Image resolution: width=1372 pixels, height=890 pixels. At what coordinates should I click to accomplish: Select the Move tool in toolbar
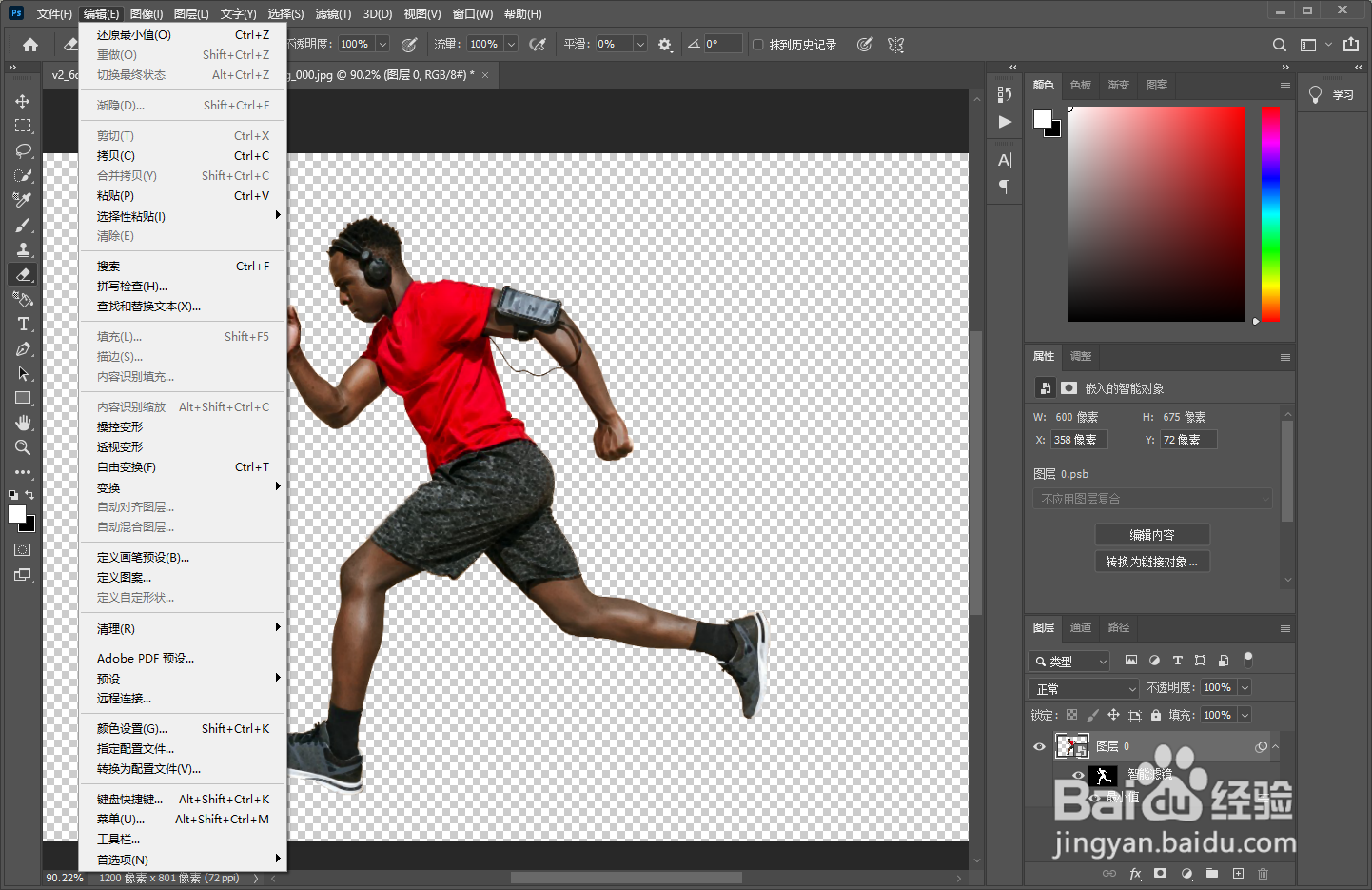coord(23,101)
